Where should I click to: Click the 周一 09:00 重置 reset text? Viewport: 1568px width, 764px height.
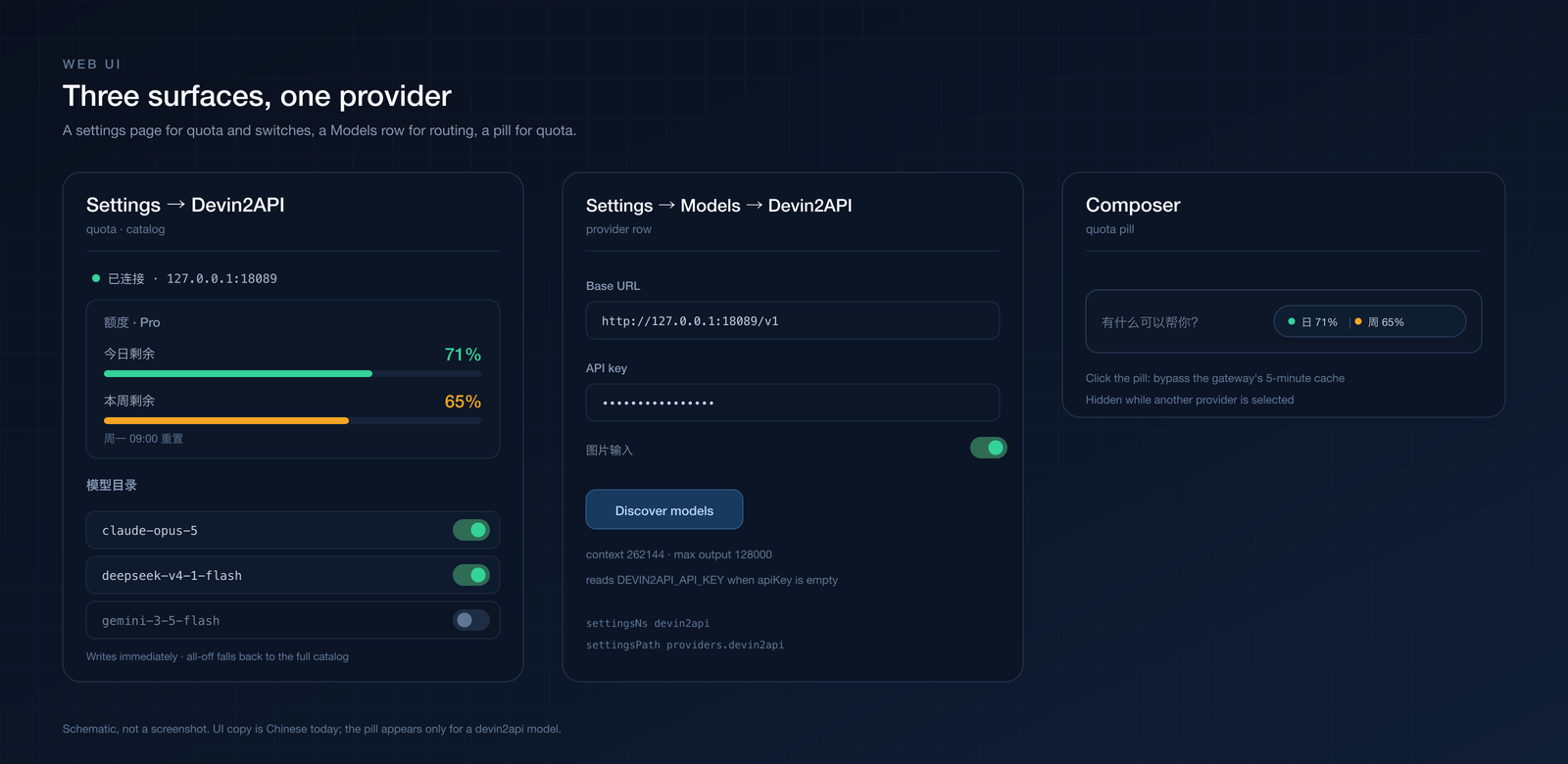coord(143,438)
